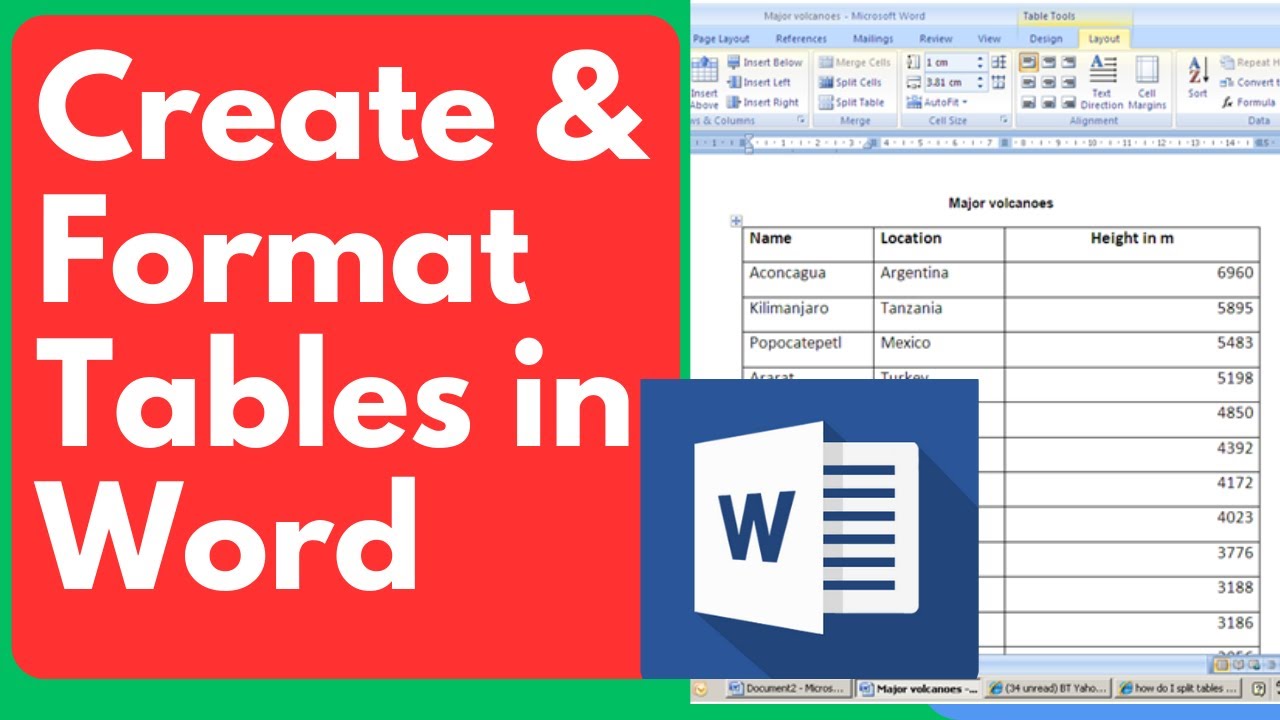Align cell text center left
This screenshot has height=720, width=1280.
(x=1029, y=82)
